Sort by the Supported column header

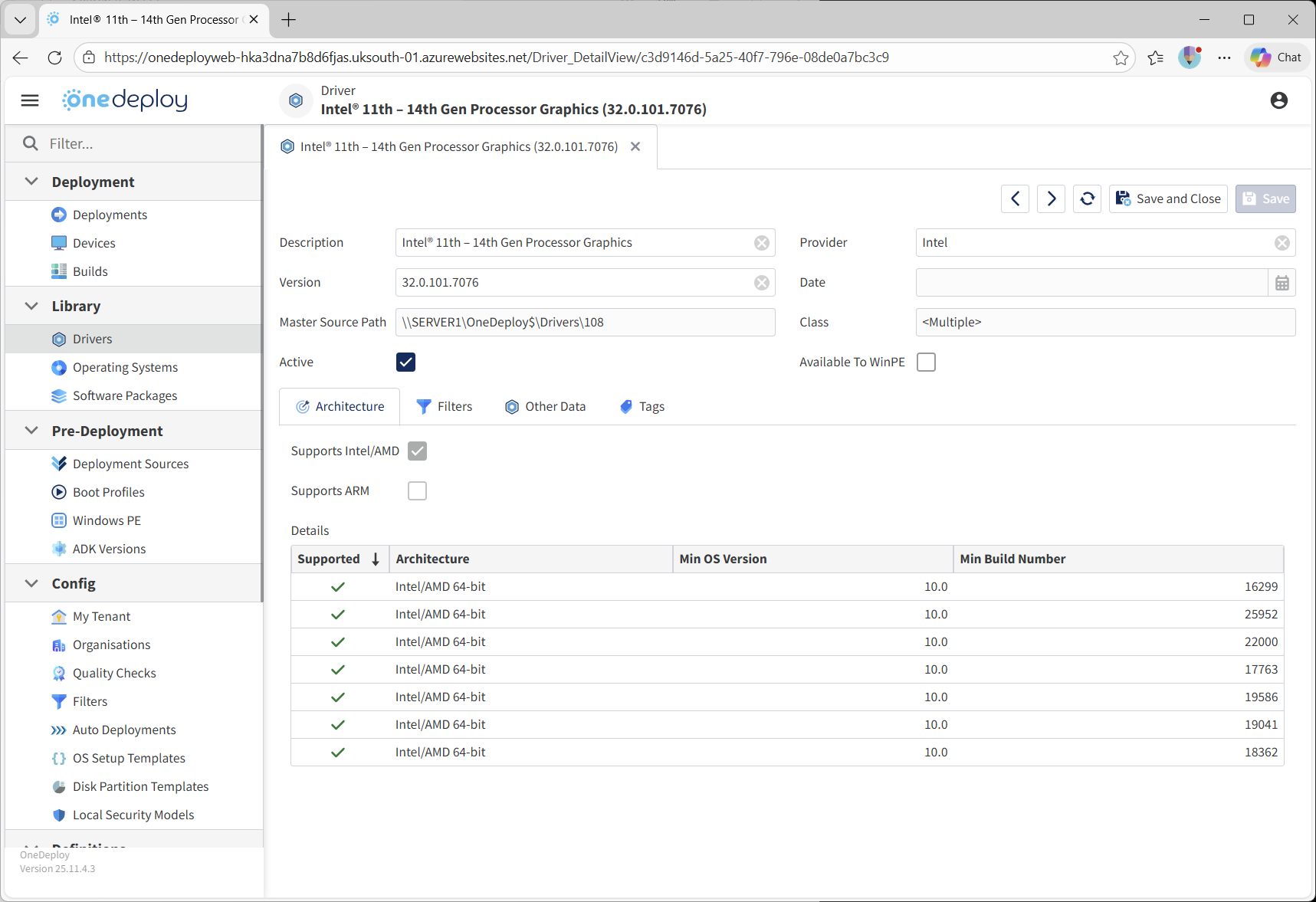[329, 559]
